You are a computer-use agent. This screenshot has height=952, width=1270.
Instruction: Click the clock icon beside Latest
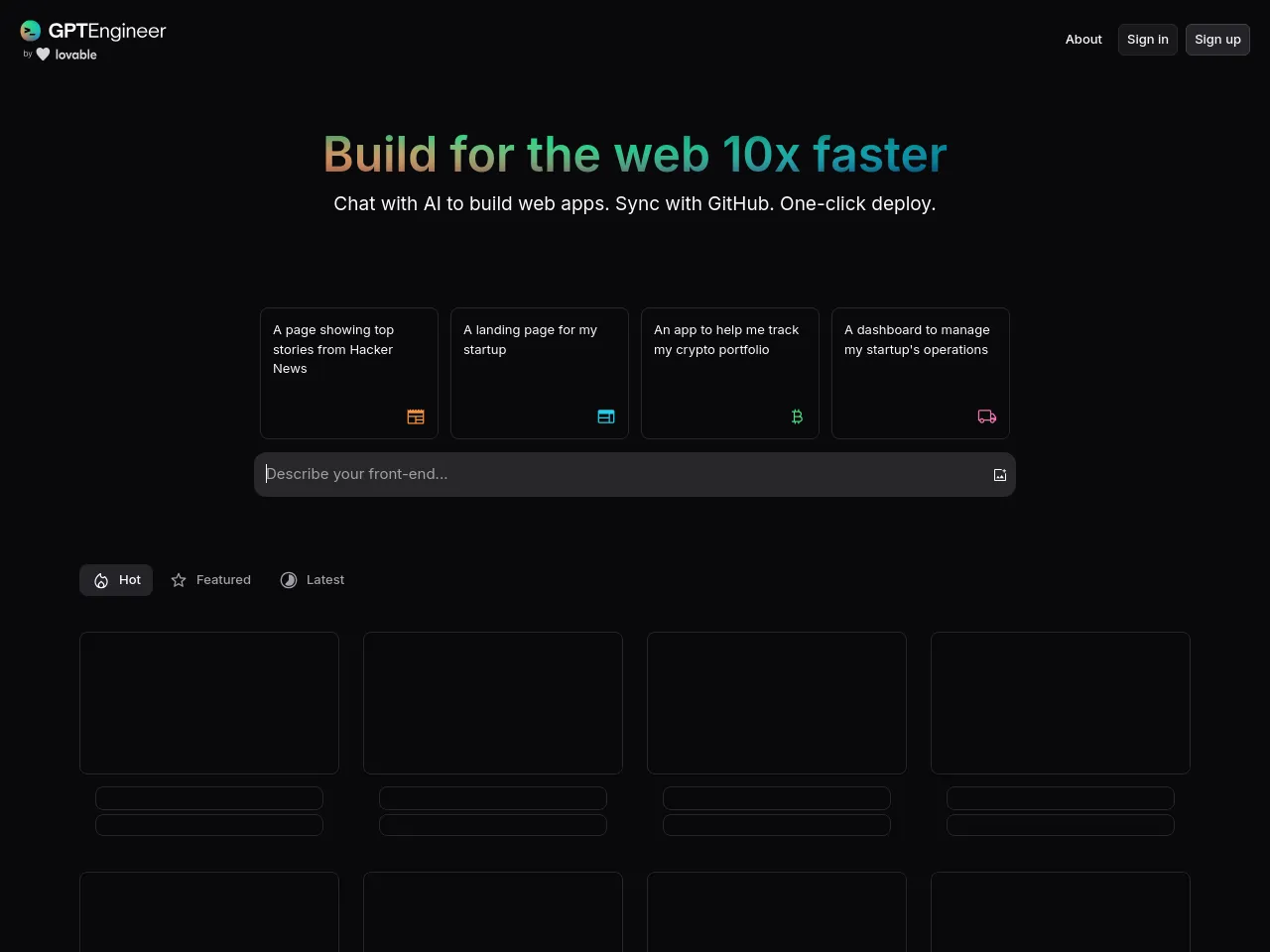pos(289,580)
